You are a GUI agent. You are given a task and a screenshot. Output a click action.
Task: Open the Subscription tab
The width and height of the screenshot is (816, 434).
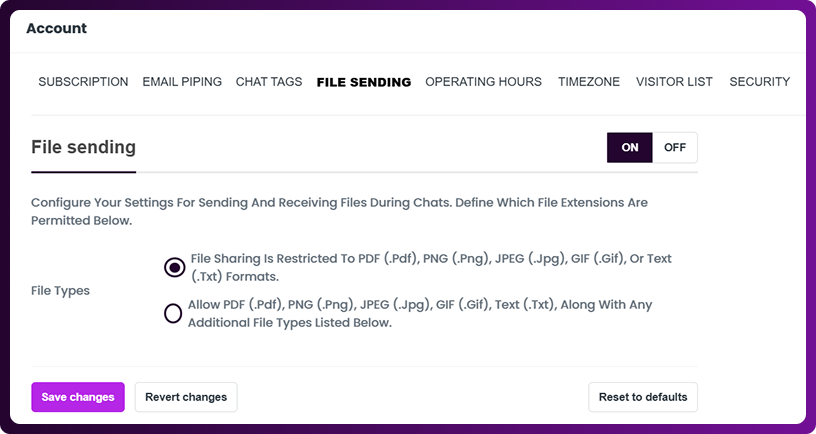point(83,82)
